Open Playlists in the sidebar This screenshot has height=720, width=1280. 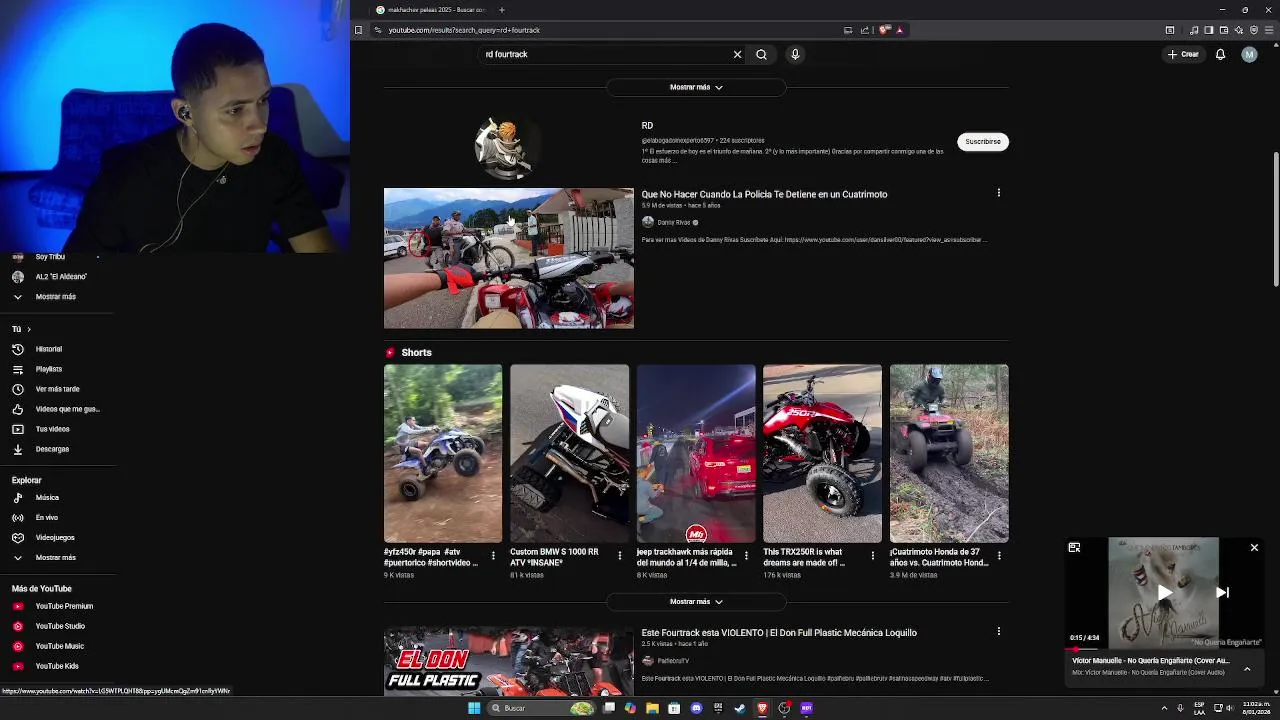coord(48,369)
